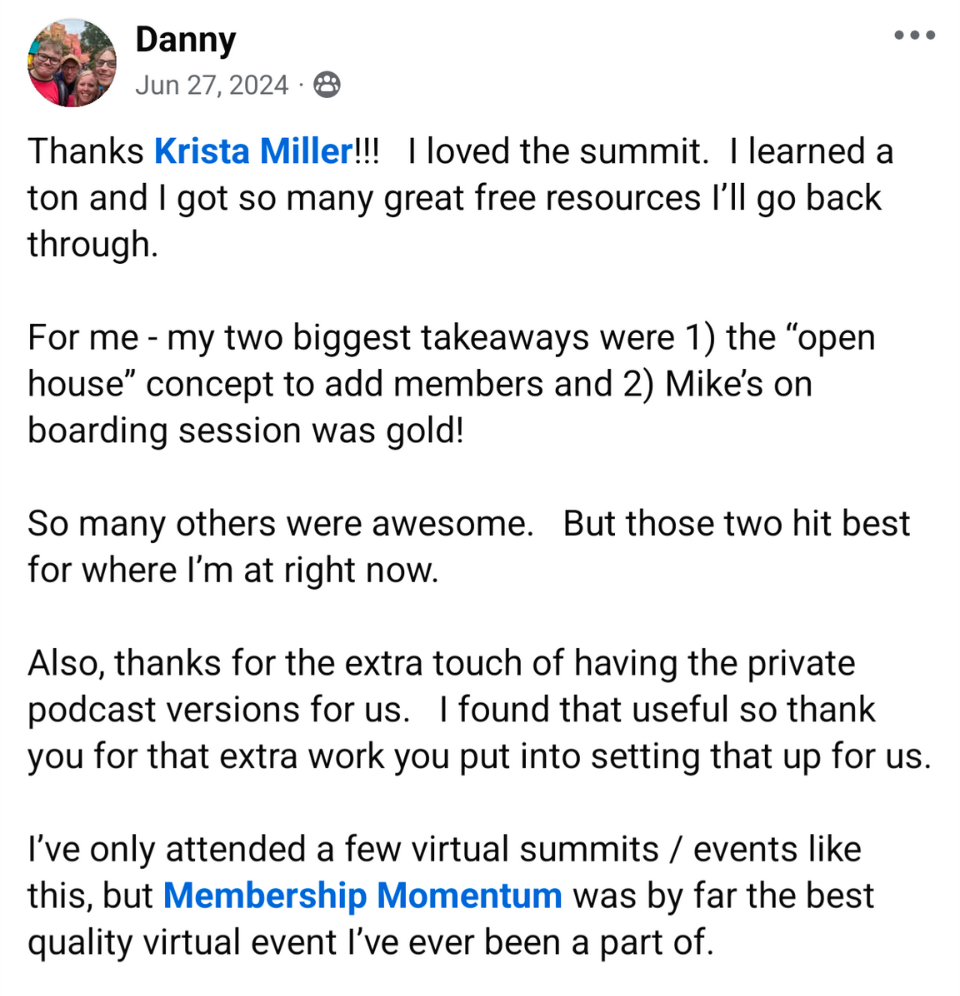
Task: Click the "Also, thanks for the extra touch" line
Action: point(440,663)
